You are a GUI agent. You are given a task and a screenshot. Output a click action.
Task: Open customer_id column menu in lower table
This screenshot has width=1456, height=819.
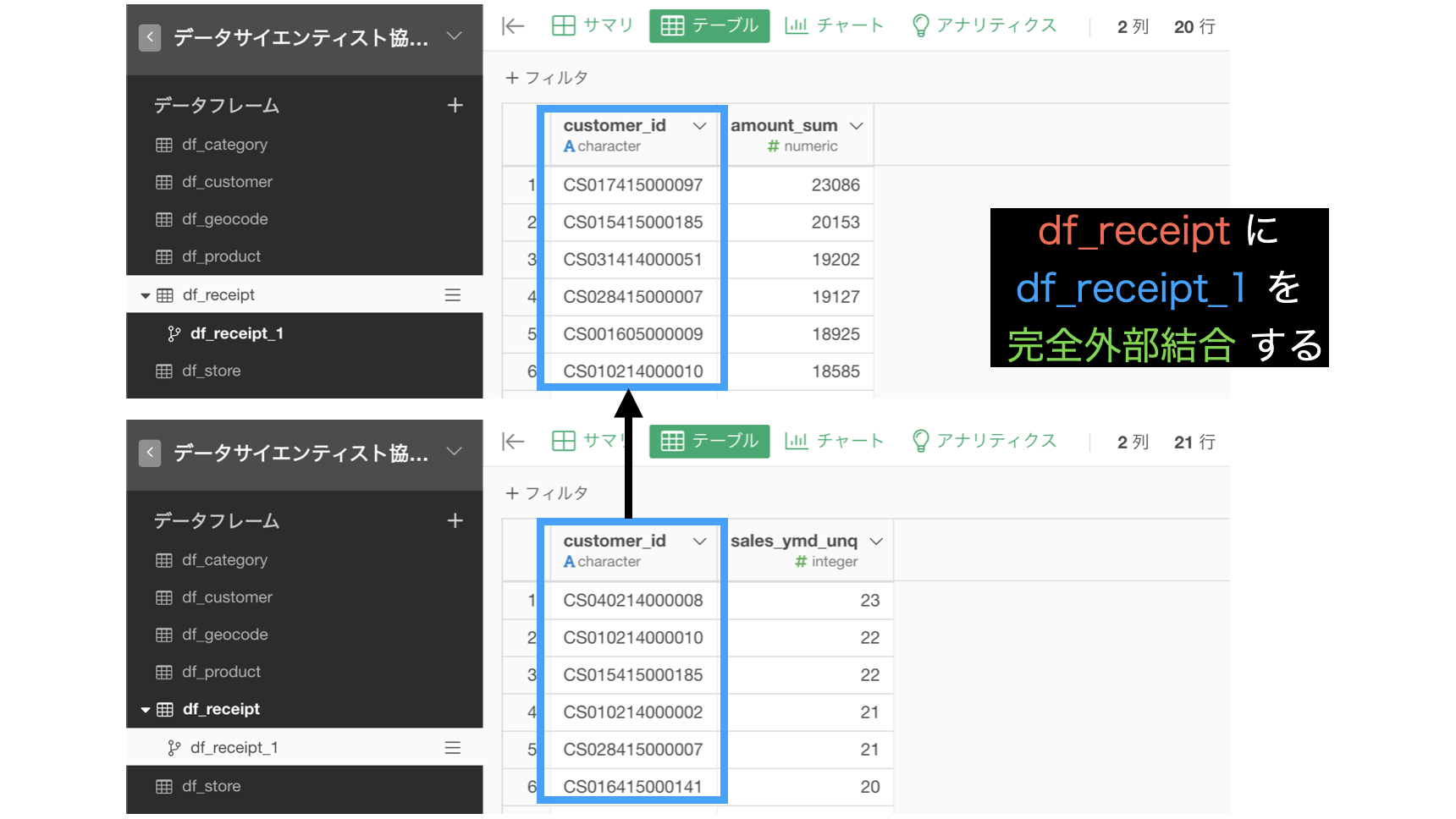pyautogui.click(x=700, y=541)
